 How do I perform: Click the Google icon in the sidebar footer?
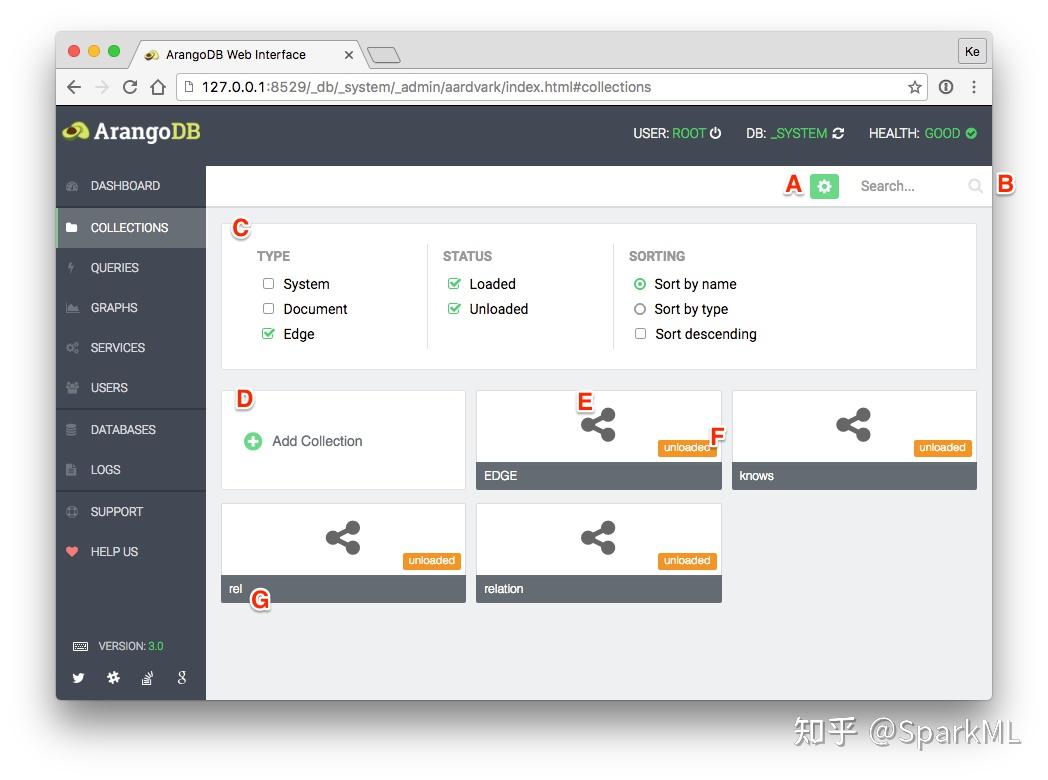click(181, 678)
